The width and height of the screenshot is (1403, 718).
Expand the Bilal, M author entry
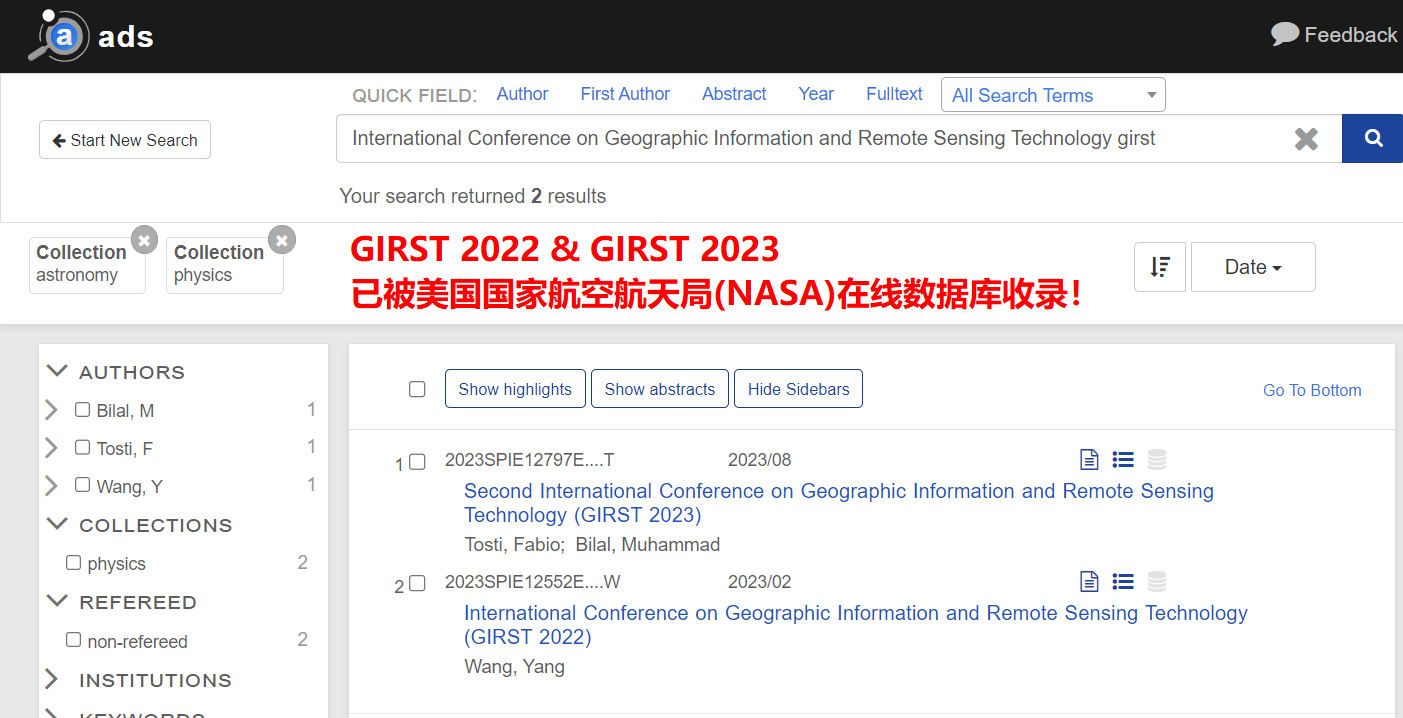[52, 410]
